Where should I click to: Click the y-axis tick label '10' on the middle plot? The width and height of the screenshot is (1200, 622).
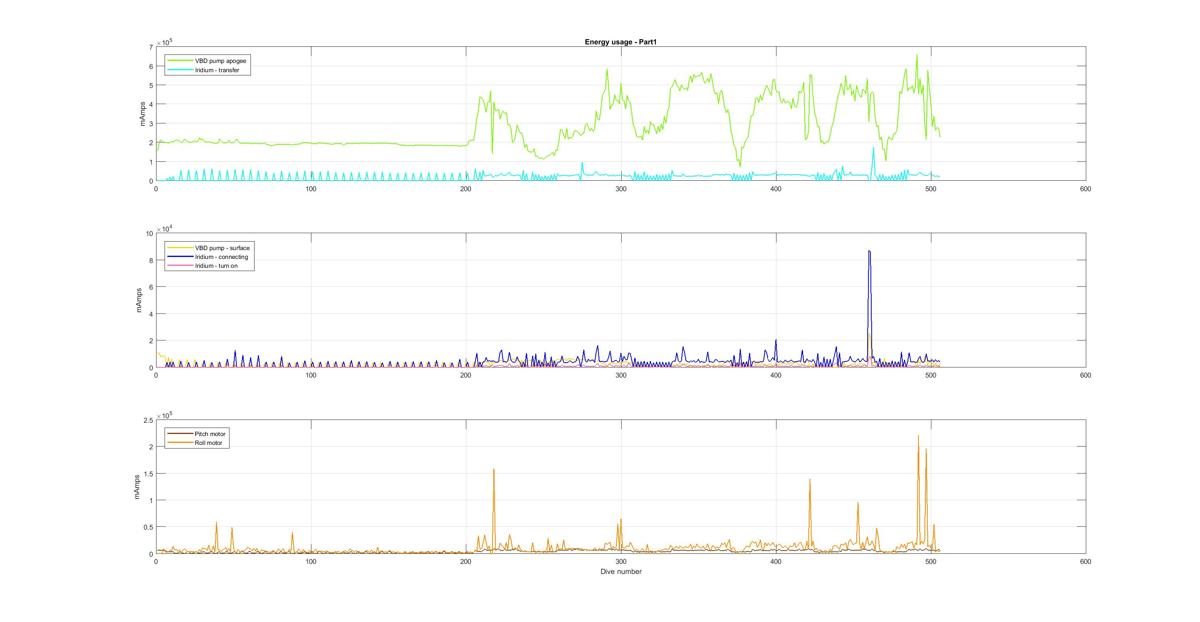pos(150,234)
